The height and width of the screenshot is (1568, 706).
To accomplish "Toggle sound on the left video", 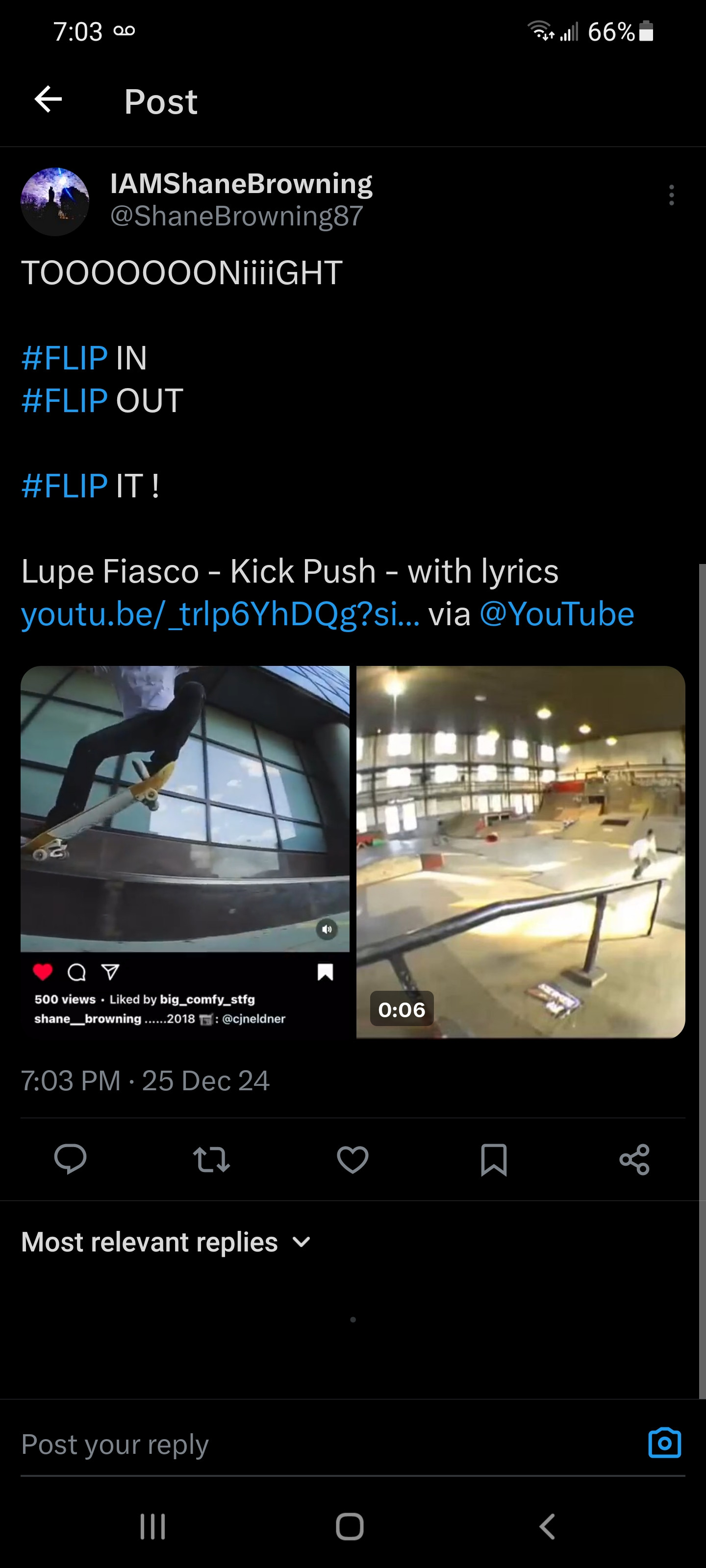I will [x=327, y=929].
